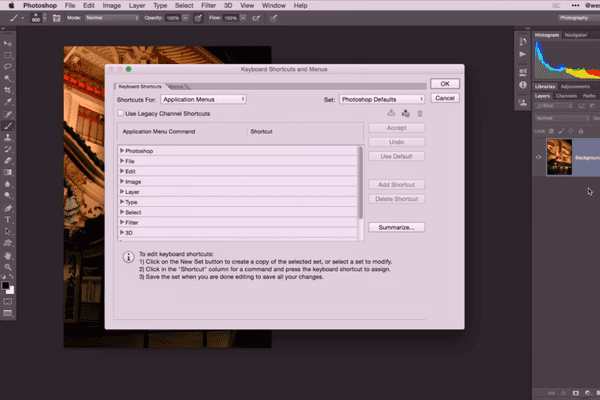
Task: Hide the Background layer eye icon
Action: (539, 157)
